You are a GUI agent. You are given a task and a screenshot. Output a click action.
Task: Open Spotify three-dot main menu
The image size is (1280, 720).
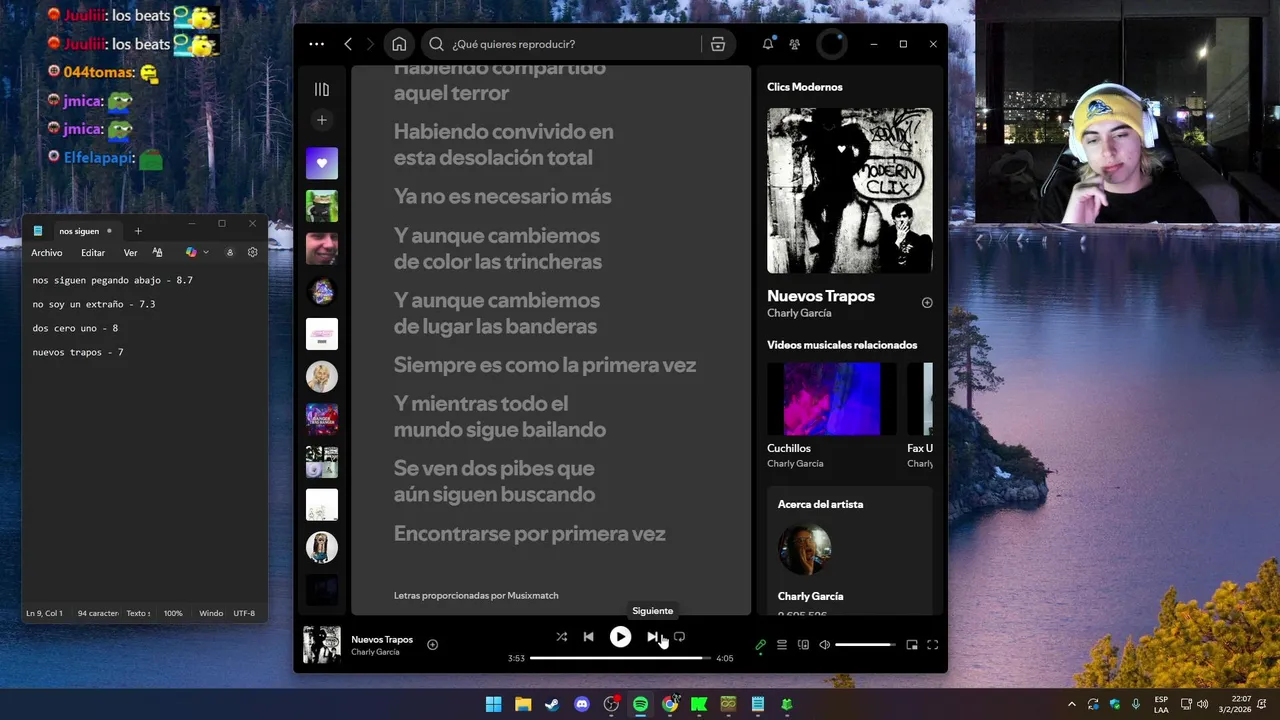tap(317, 44)
